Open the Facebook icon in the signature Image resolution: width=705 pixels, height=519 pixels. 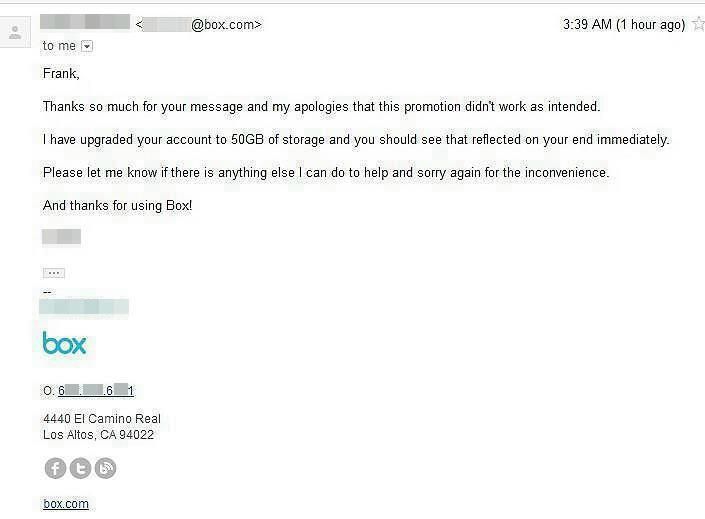55,468
